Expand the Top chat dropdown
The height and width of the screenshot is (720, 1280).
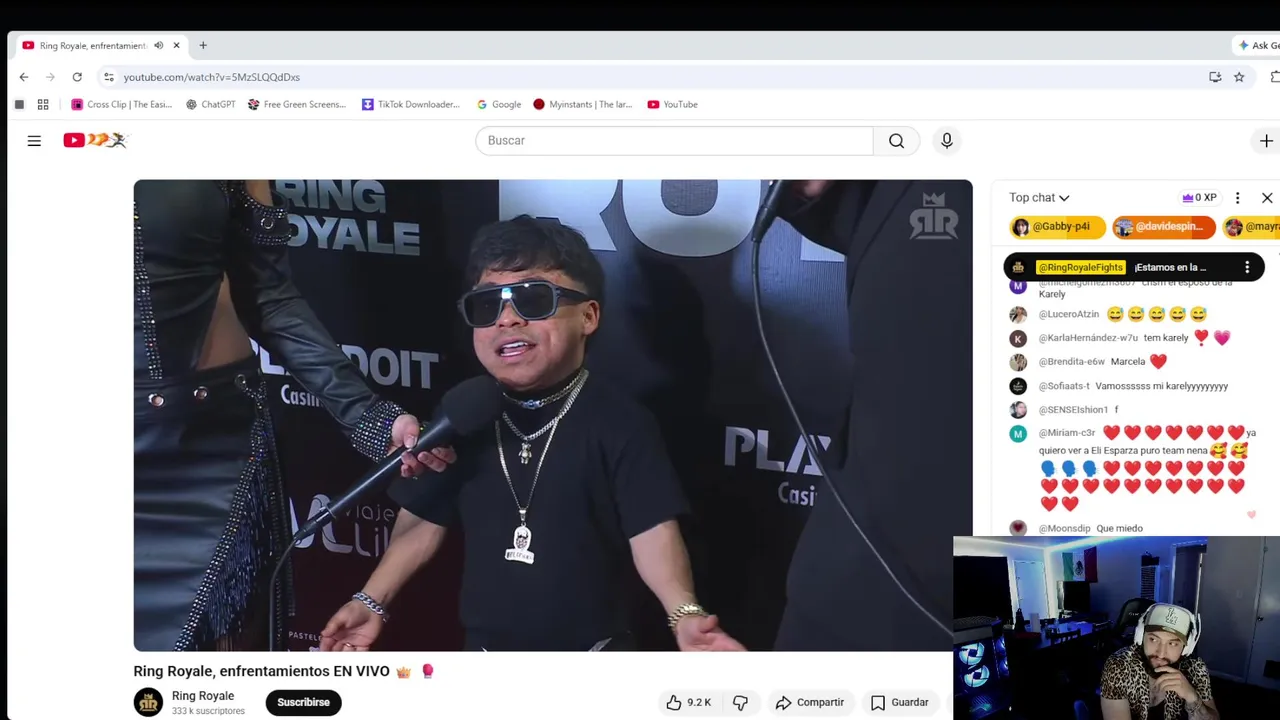(x=1039, y=198)
